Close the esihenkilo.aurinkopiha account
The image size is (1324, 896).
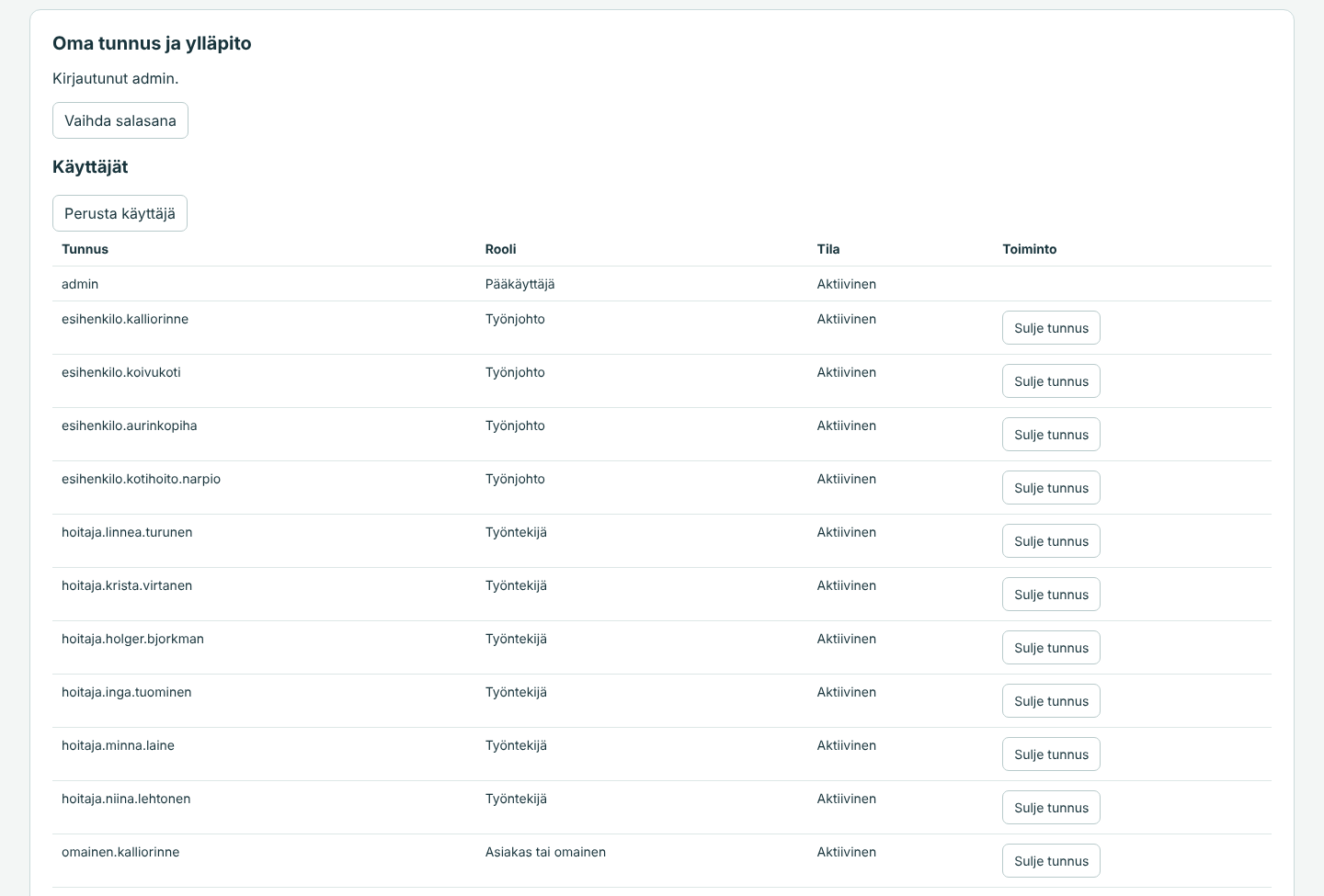coord(1051,435)
